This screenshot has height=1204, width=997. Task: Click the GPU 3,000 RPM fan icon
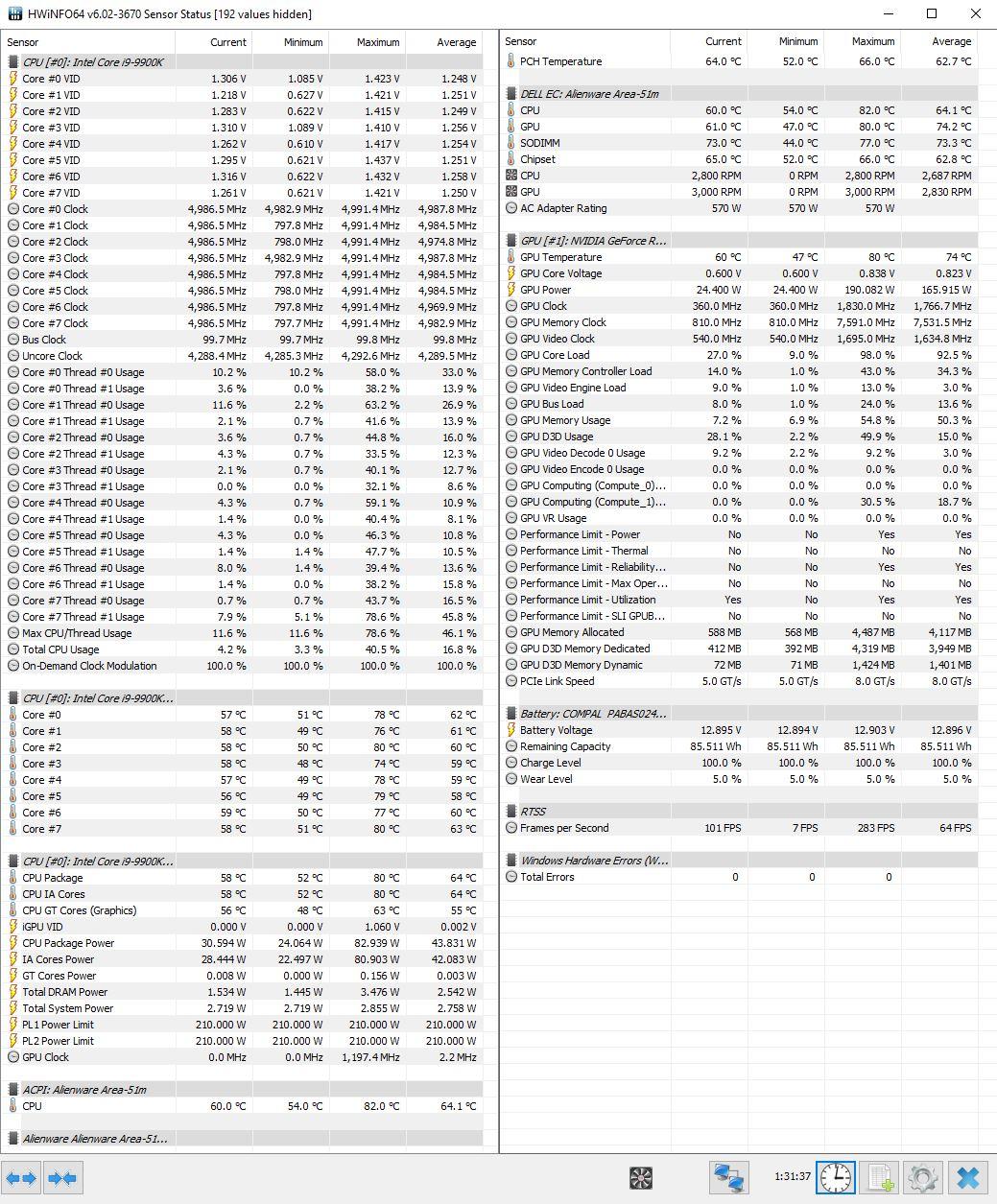pos(511,192)
